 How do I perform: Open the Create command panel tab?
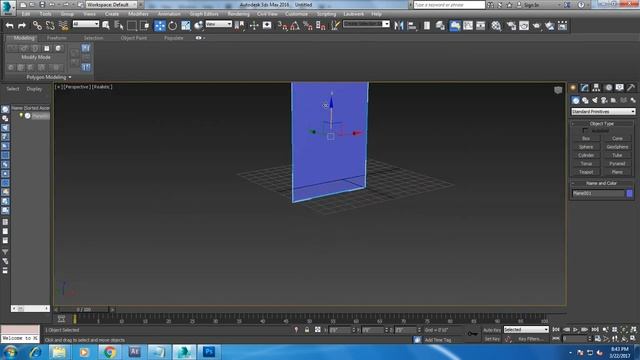(x=573, y=87)
